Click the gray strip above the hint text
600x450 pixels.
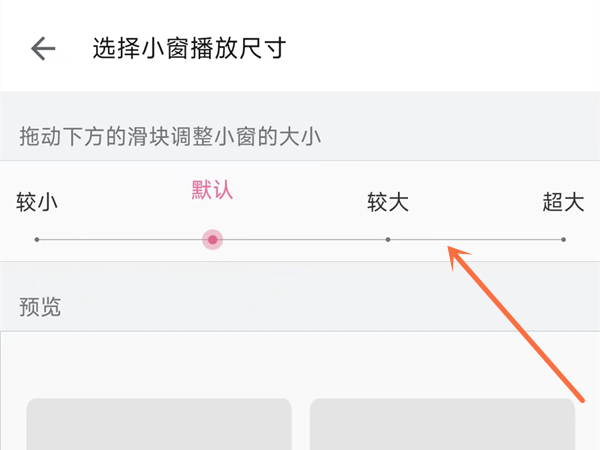(x=300, y=104)
